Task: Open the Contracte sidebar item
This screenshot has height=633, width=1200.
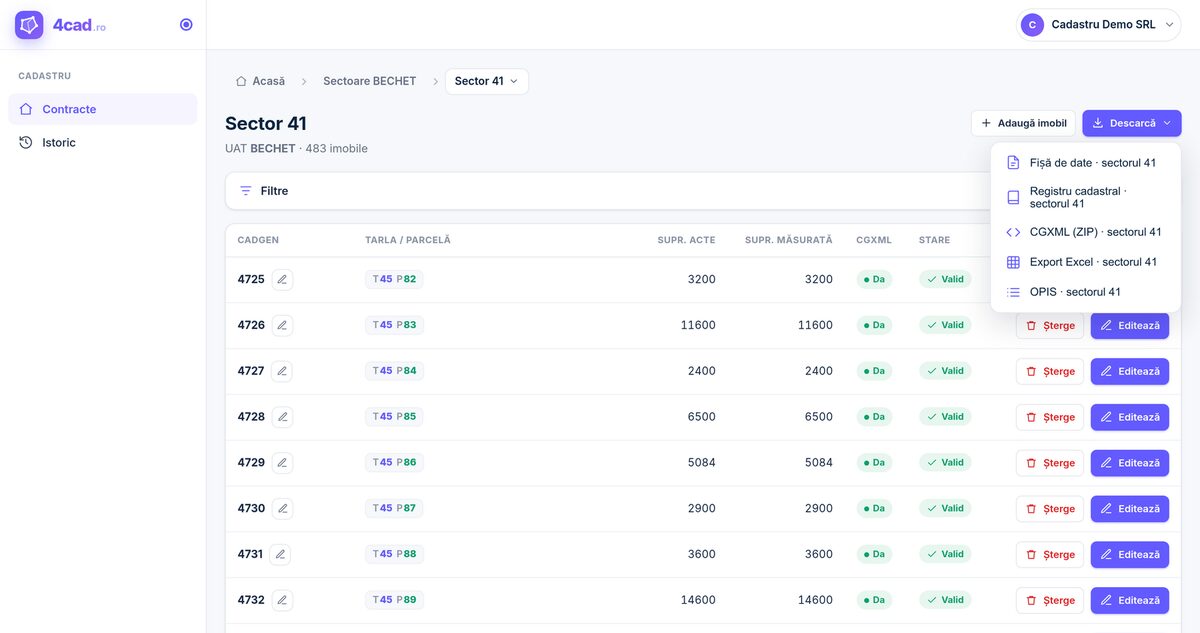Action: click(103, 109)
